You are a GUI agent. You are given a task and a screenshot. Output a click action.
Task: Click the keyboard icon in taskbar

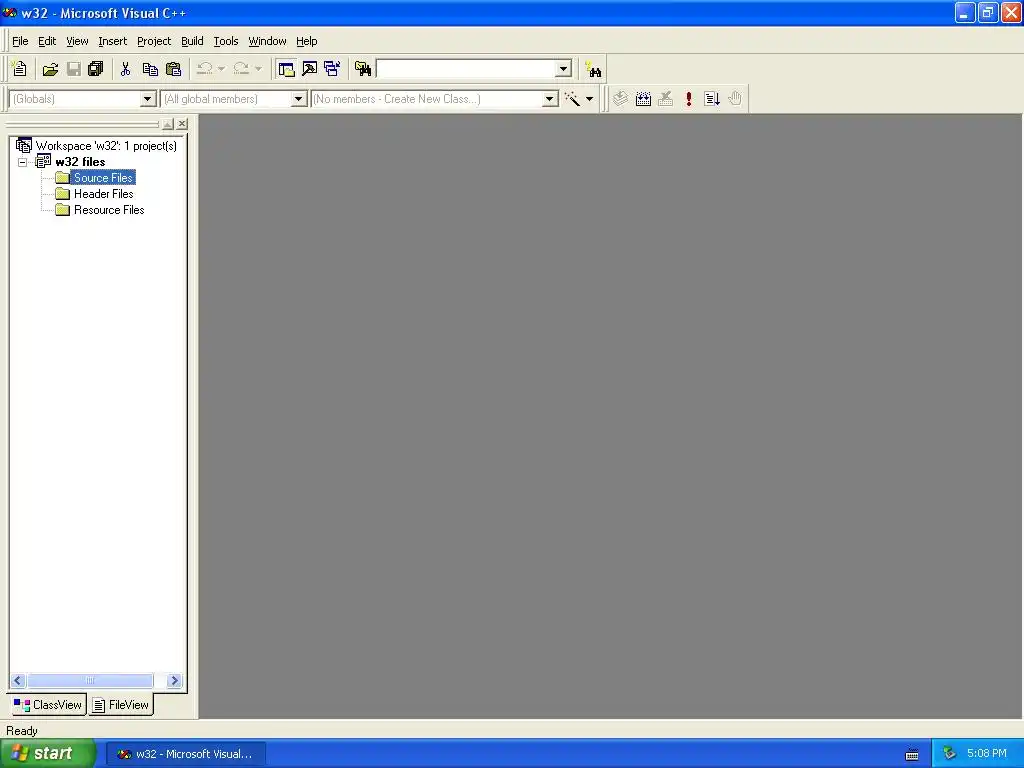click(x=912, y=754)
